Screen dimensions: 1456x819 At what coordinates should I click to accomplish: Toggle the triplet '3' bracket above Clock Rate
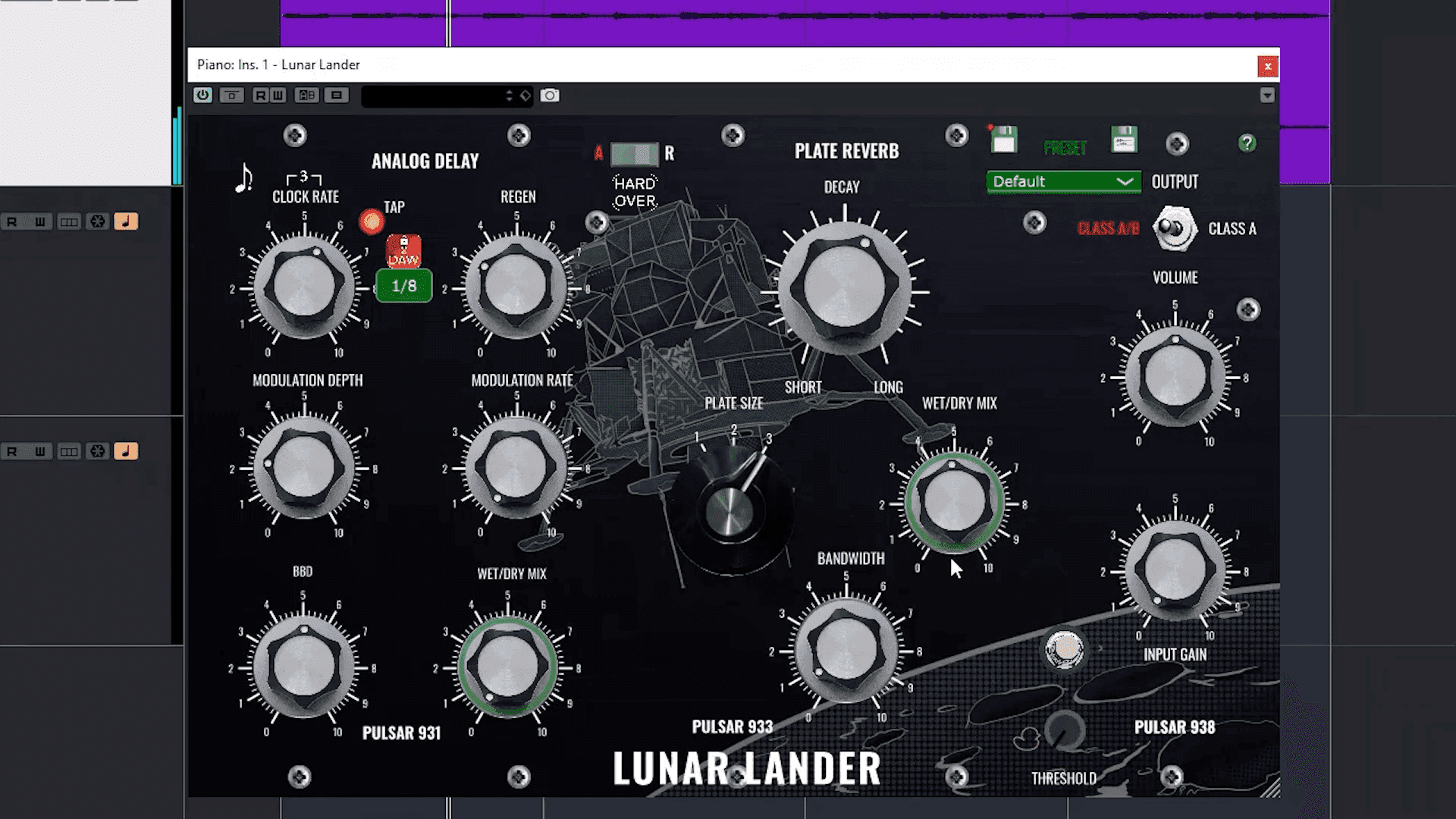pyautogui.click(x=304, y=177)
